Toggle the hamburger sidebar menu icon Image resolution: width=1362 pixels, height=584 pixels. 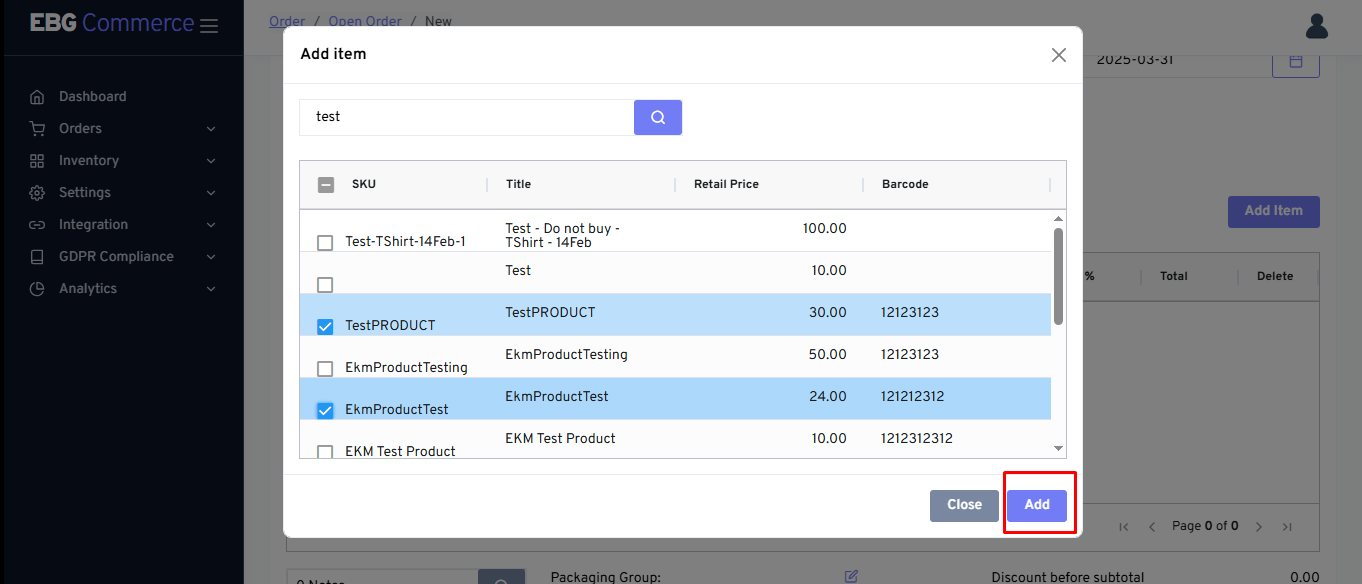click(209, 26)
